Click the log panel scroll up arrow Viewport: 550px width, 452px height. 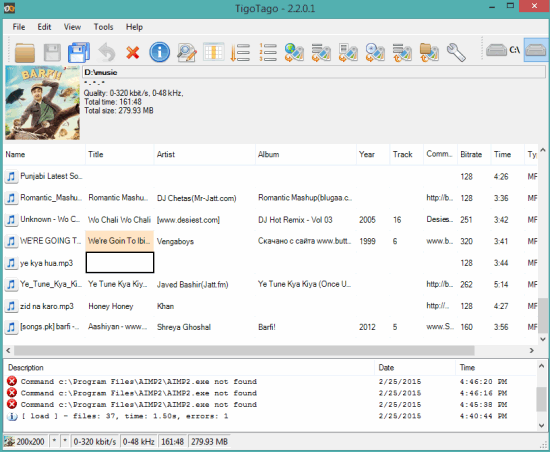(541, 366)
